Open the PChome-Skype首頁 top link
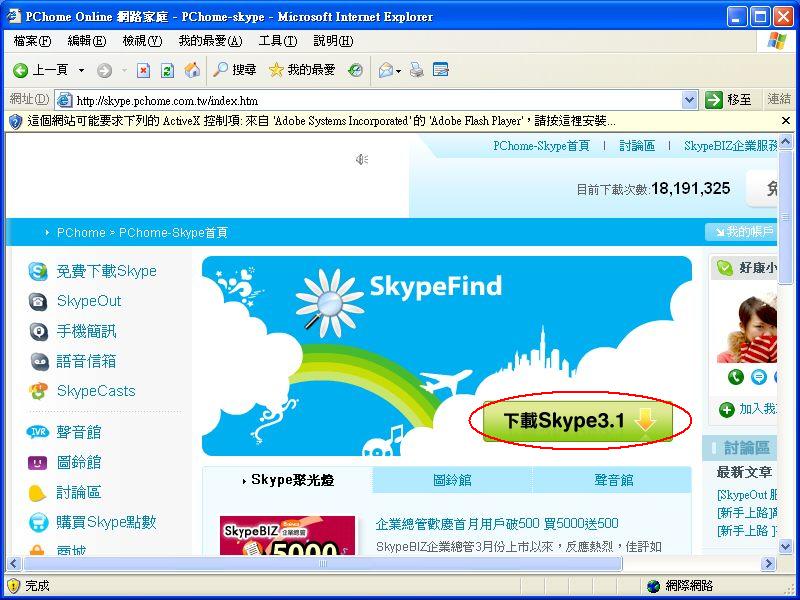The height and width of the screenshot is (600, 800). click(x=541, y=146)
